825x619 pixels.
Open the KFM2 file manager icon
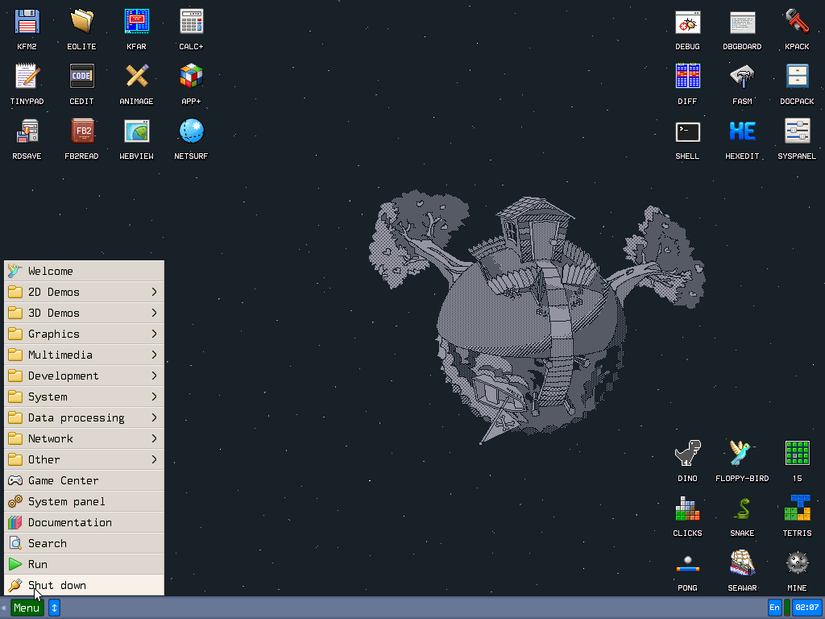click(27, 22)
